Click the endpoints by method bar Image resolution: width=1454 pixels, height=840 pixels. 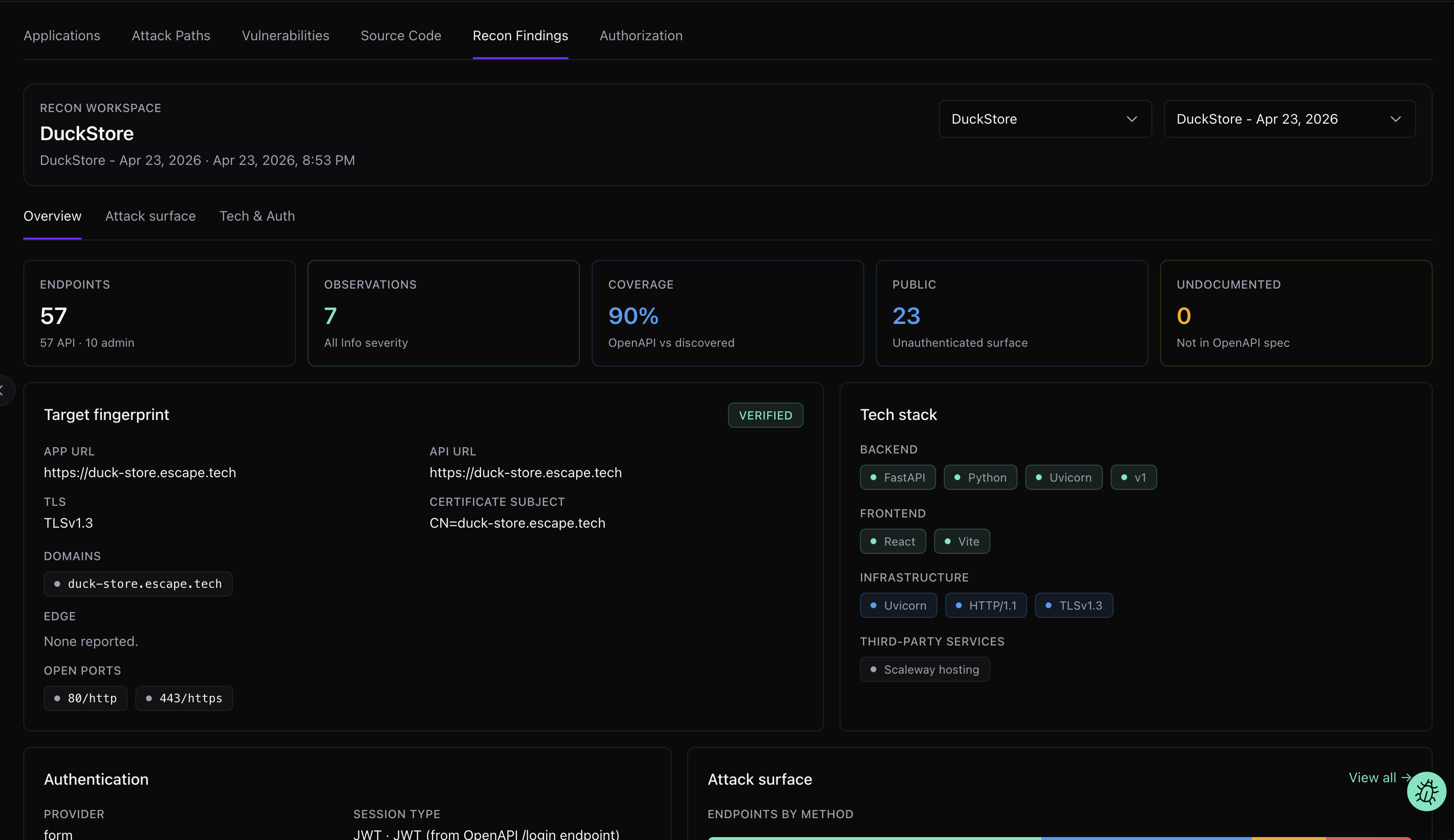1060,838
